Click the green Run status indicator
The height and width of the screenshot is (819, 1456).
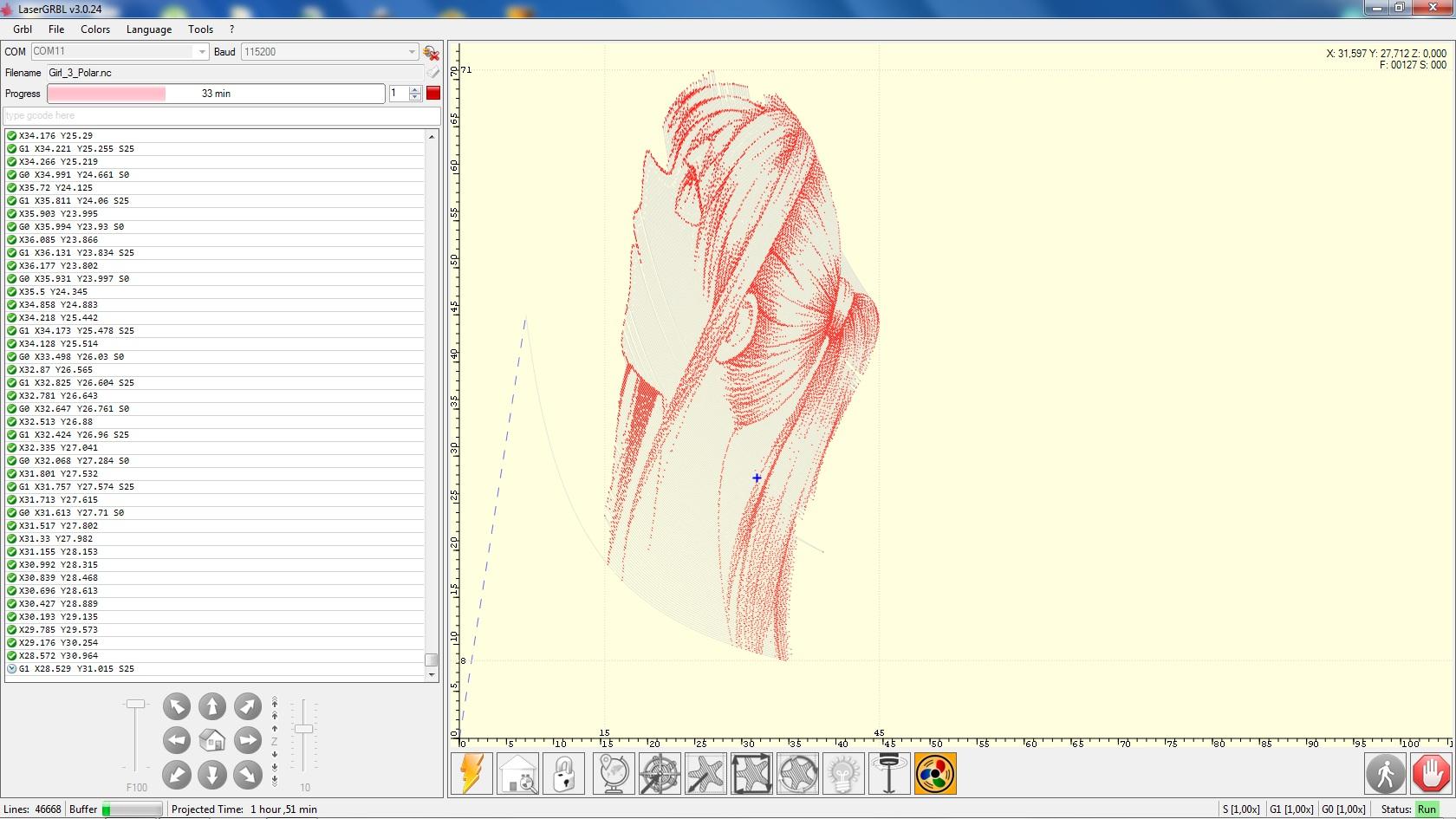coord(1427,809)
